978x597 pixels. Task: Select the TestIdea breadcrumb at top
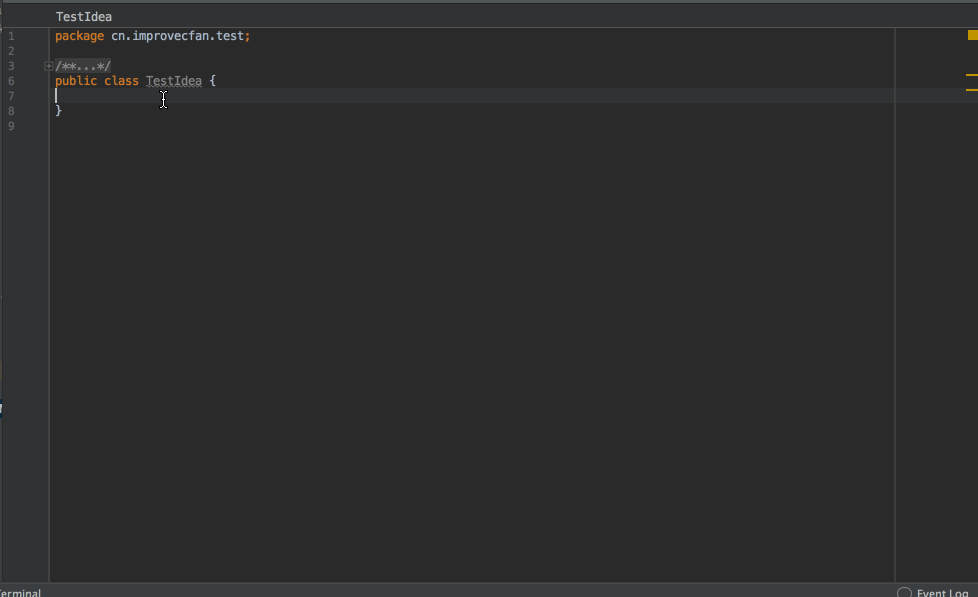(x=84, y=17)
